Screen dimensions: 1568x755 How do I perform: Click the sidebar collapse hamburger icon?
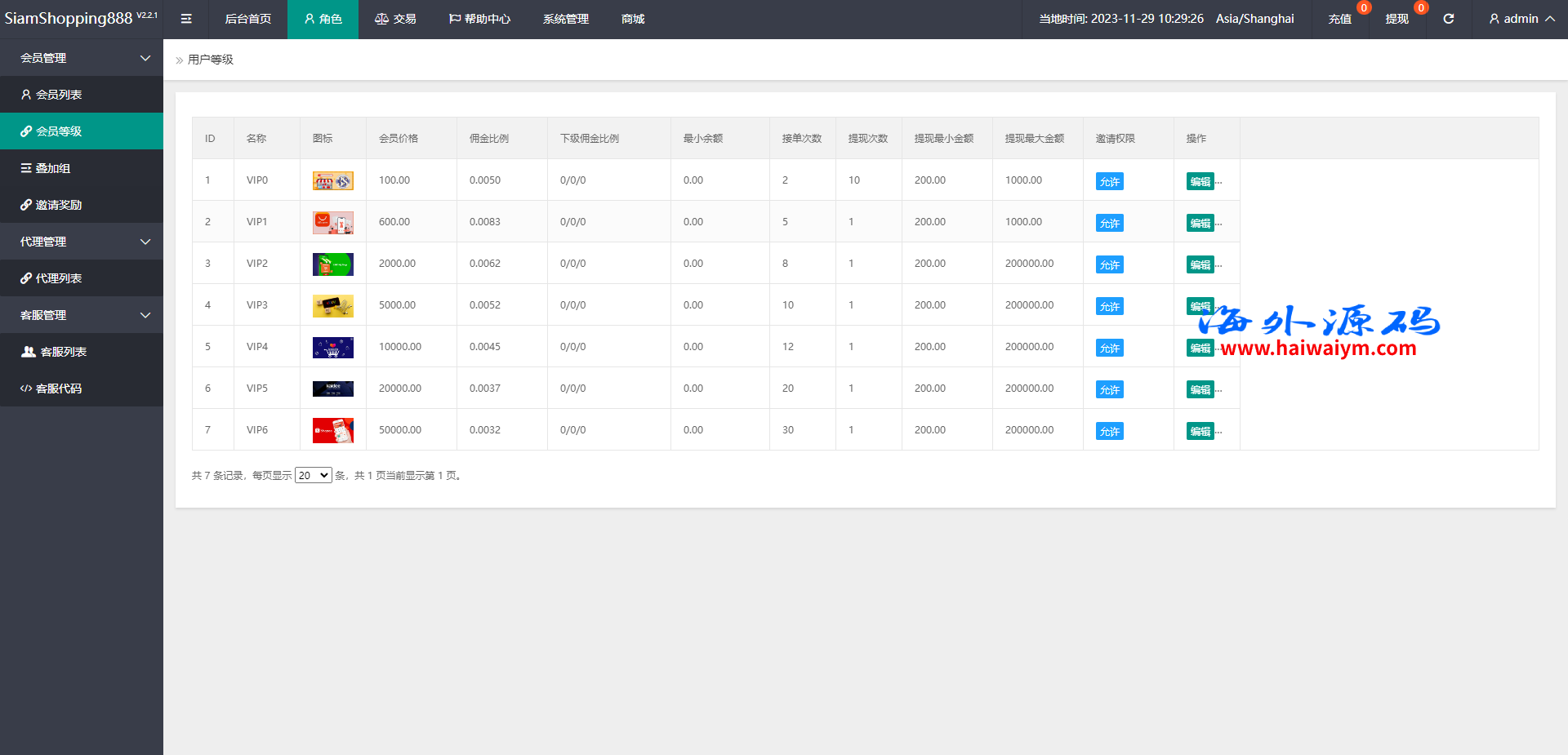click(186, 19)
